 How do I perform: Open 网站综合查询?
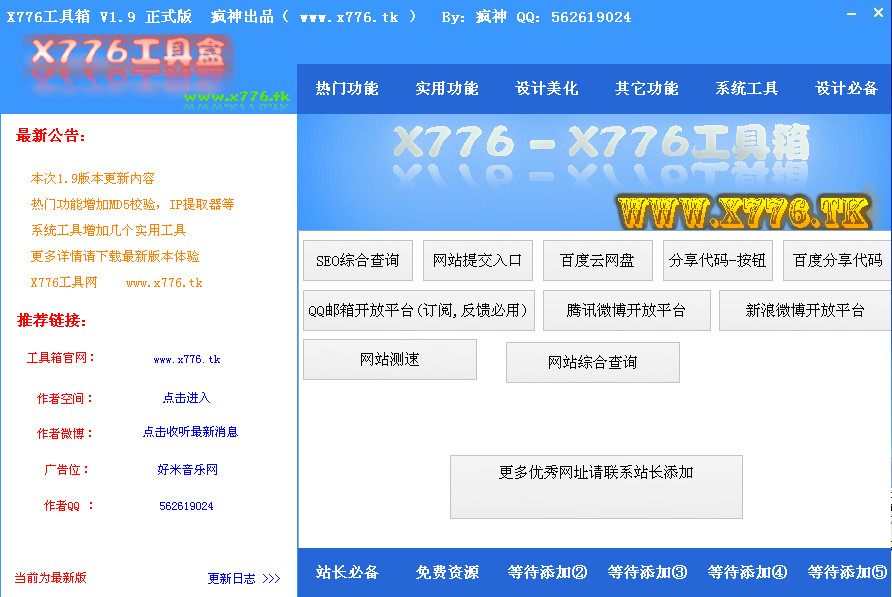click(x=593, y=362)
